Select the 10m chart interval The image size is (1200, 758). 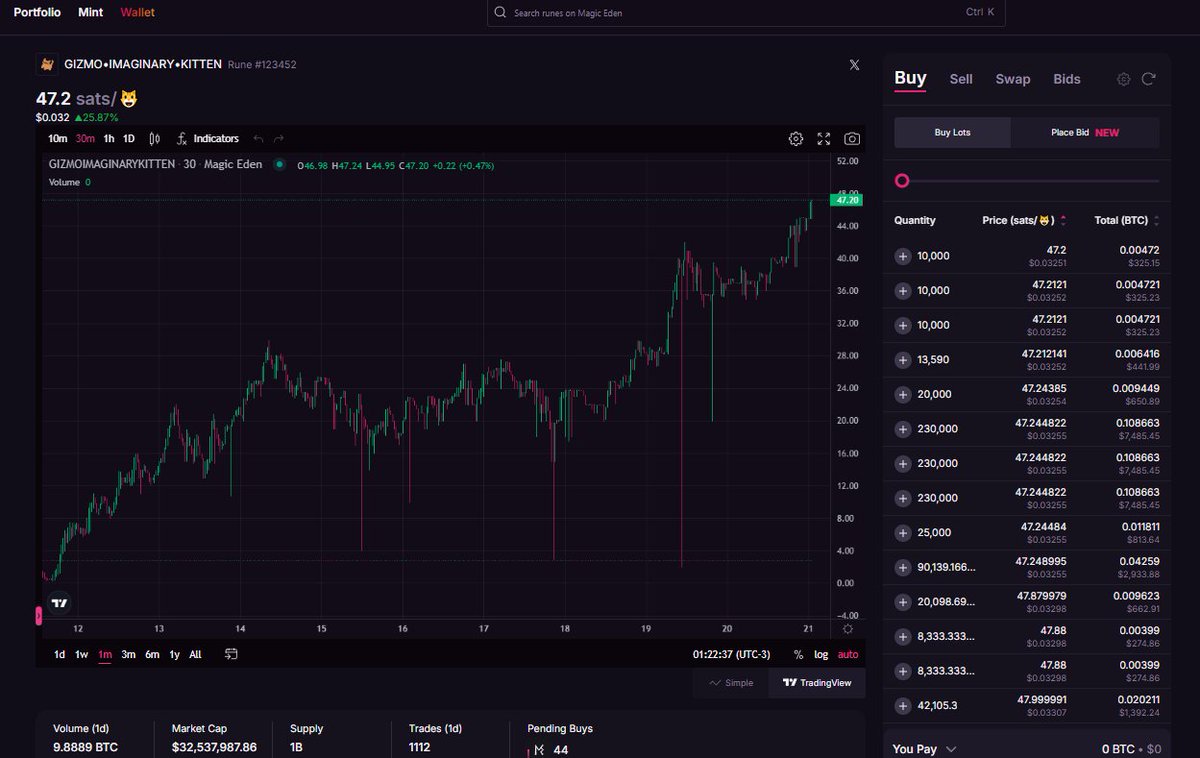tap(57, 139)
